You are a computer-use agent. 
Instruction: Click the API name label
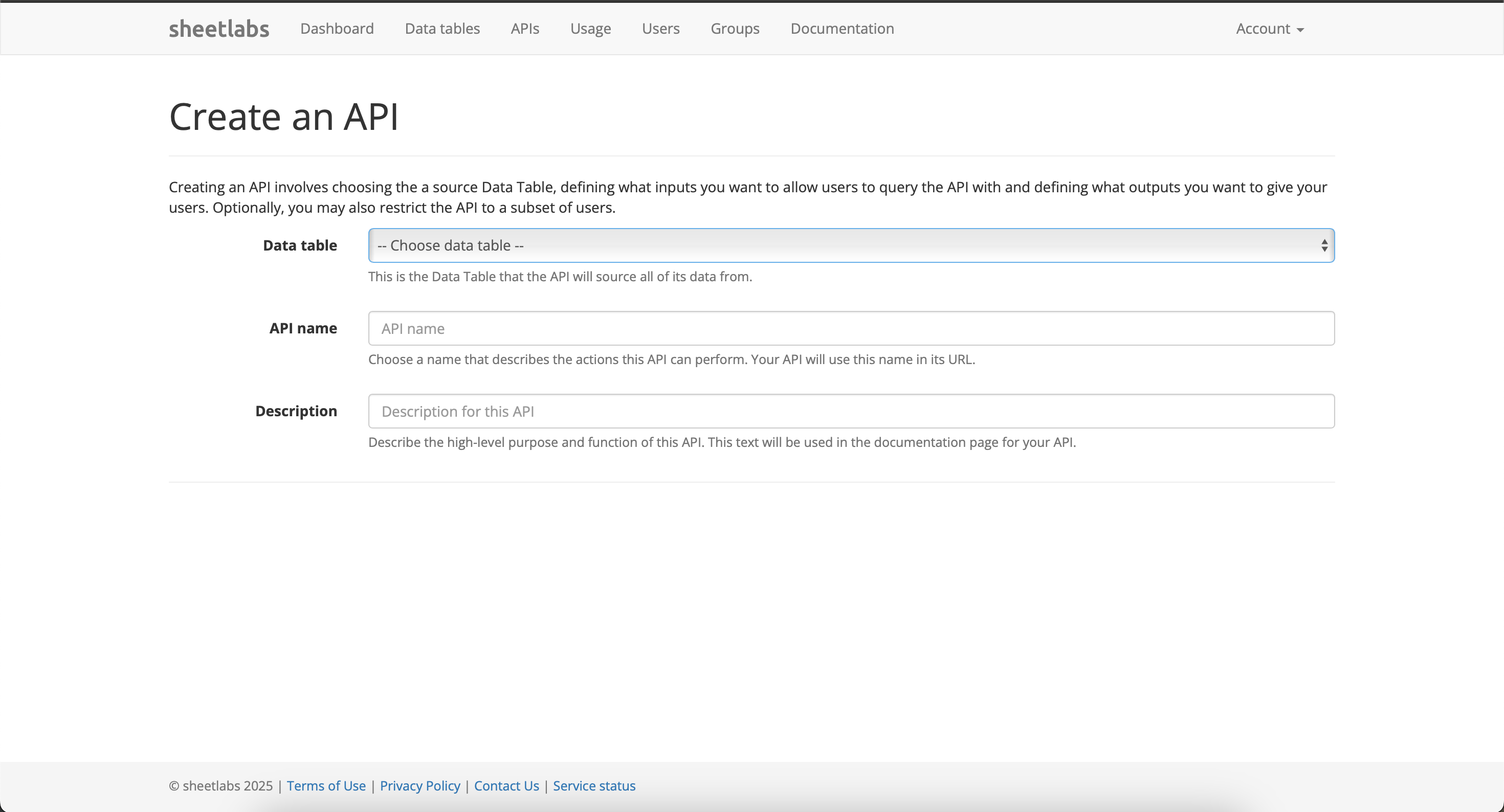(x=302, y=328)
